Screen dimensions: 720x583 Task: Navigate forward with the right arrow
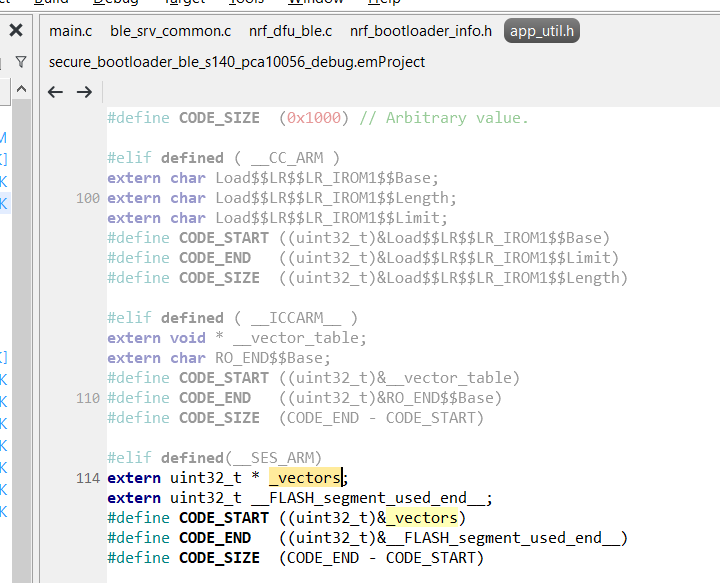pos(85,92)
